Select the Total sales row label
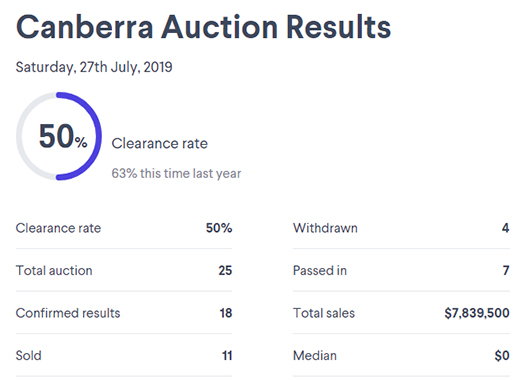This screenshot has width=531, height=380. (324, 313)
